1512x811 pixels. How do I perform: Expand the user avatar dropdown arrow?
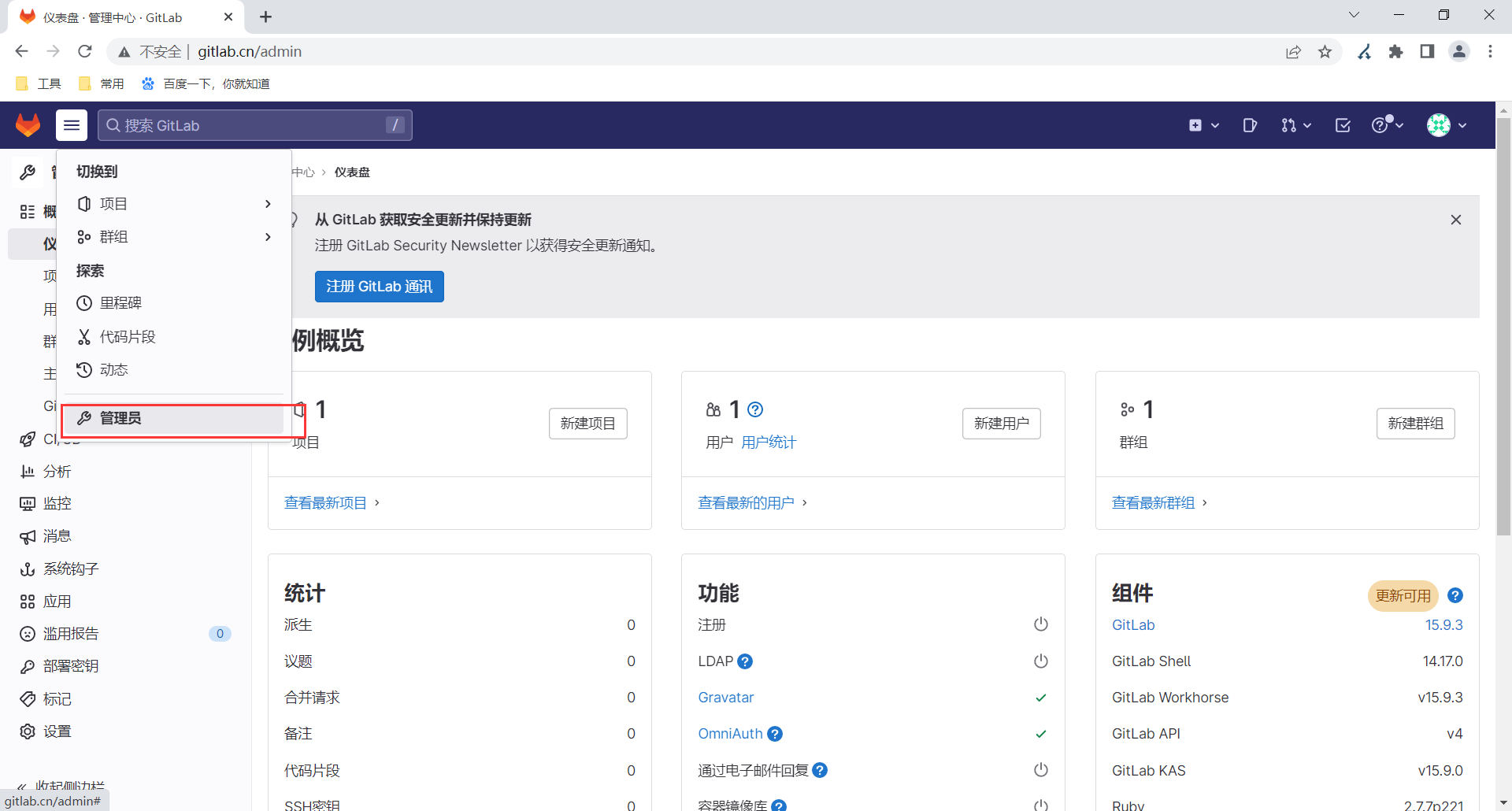pos(1462,126)
